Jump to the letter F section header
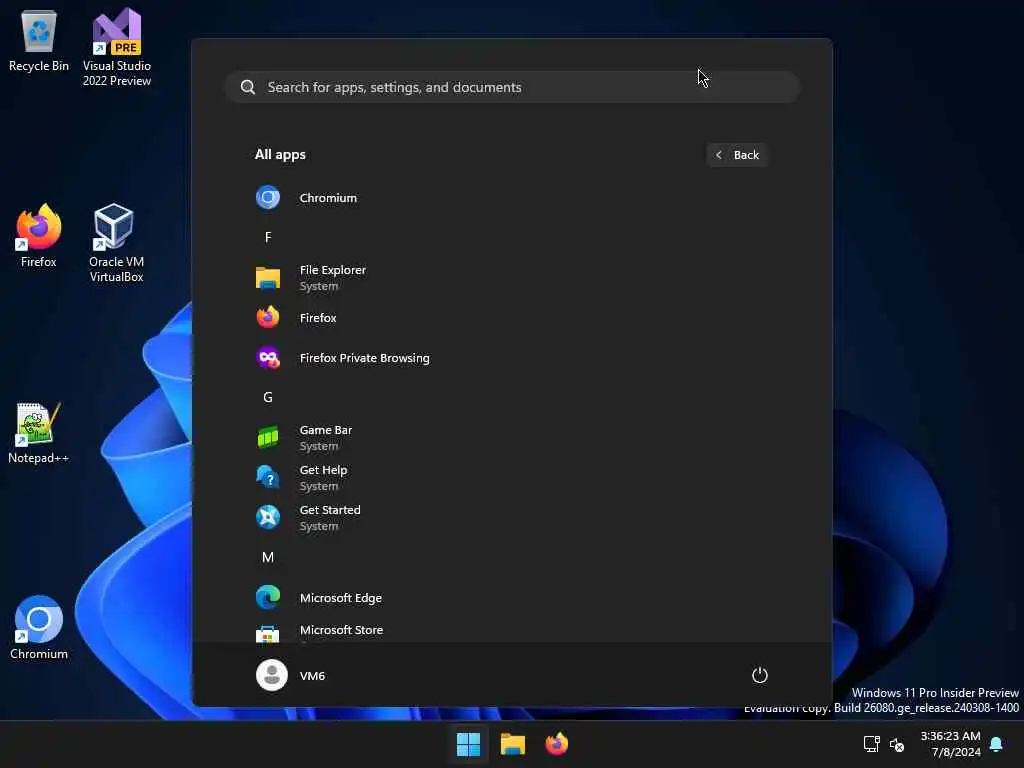Image resolution: width=1024 pixels, height=768 pixels. point(268,237)
